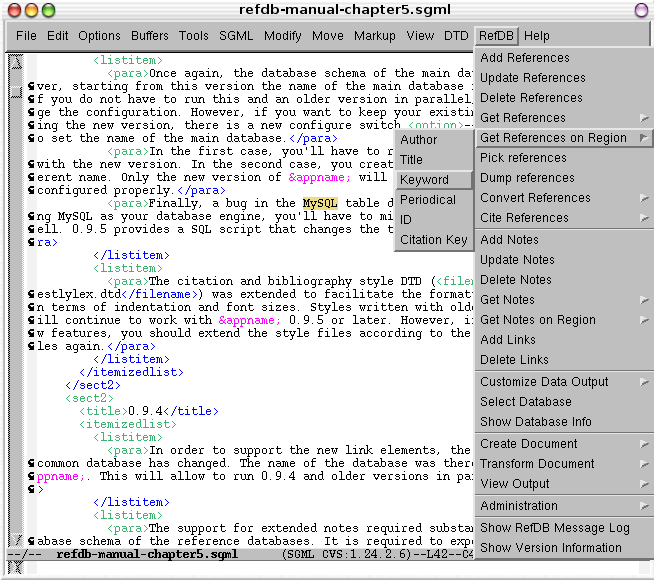Select Add Notes menu entry
Image resolution: width=654 pixels, height=580 pixels.
tap(509, 240)
